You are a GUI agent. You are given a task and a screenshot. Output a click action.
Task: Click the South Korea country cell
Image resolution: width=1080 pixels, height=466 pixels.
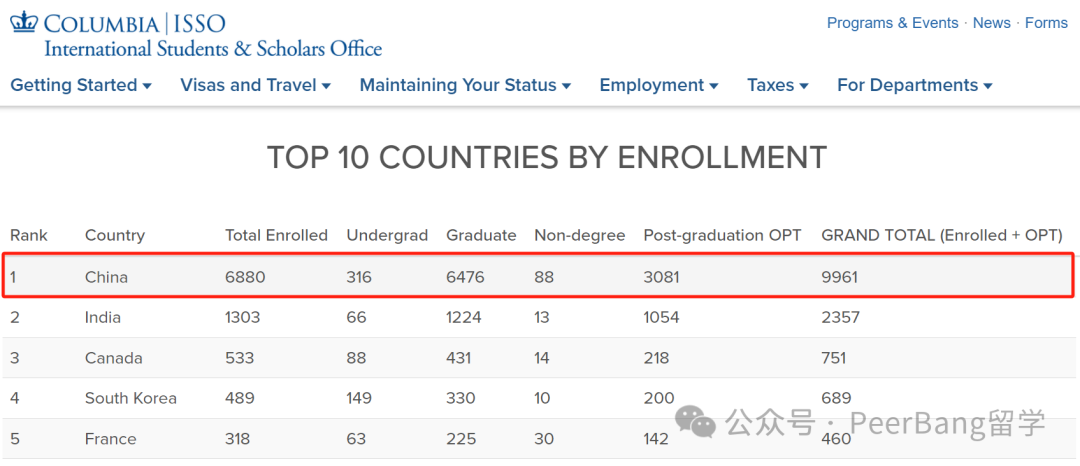click(x=131, y=398)
